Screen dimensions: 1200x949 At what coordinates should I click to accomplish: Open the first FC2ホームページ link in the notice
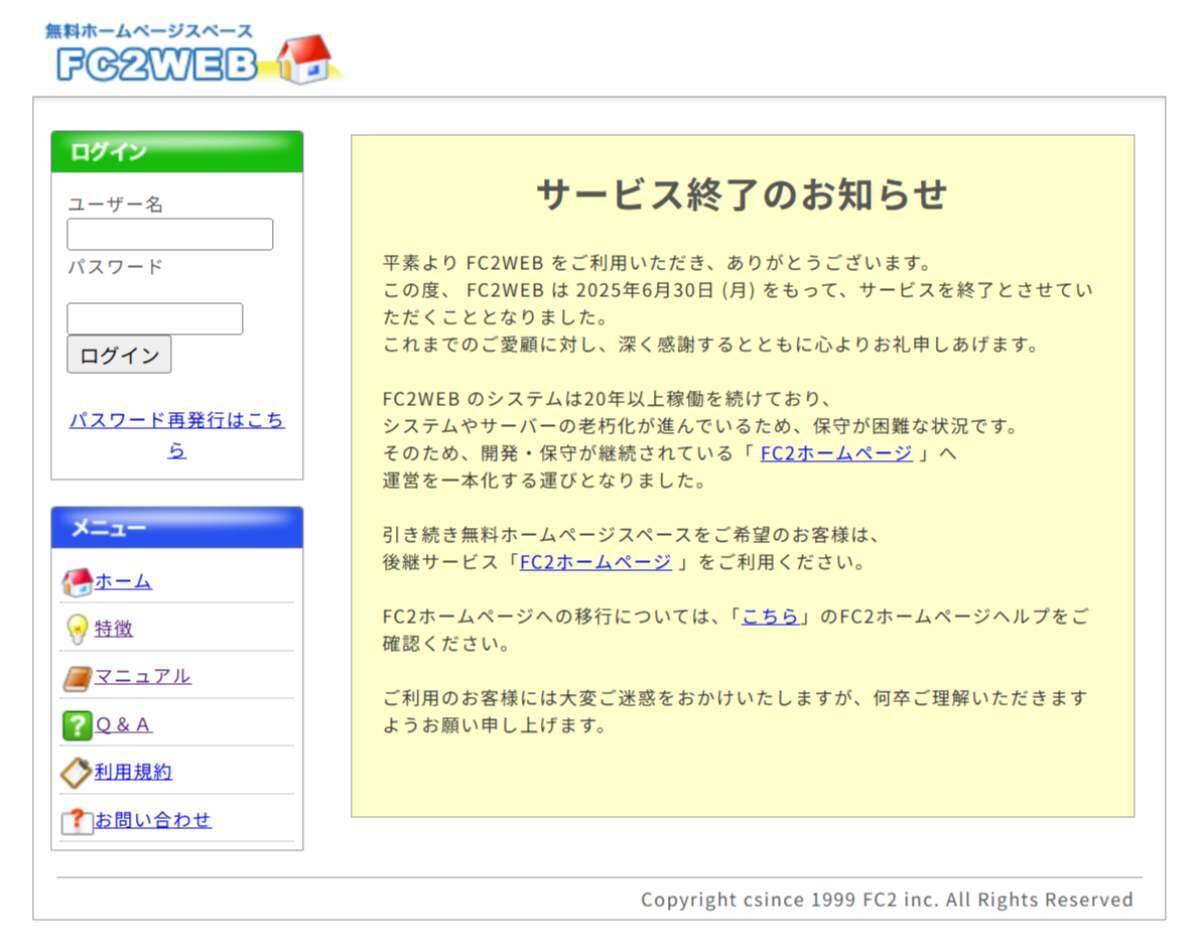pos(836,453)
